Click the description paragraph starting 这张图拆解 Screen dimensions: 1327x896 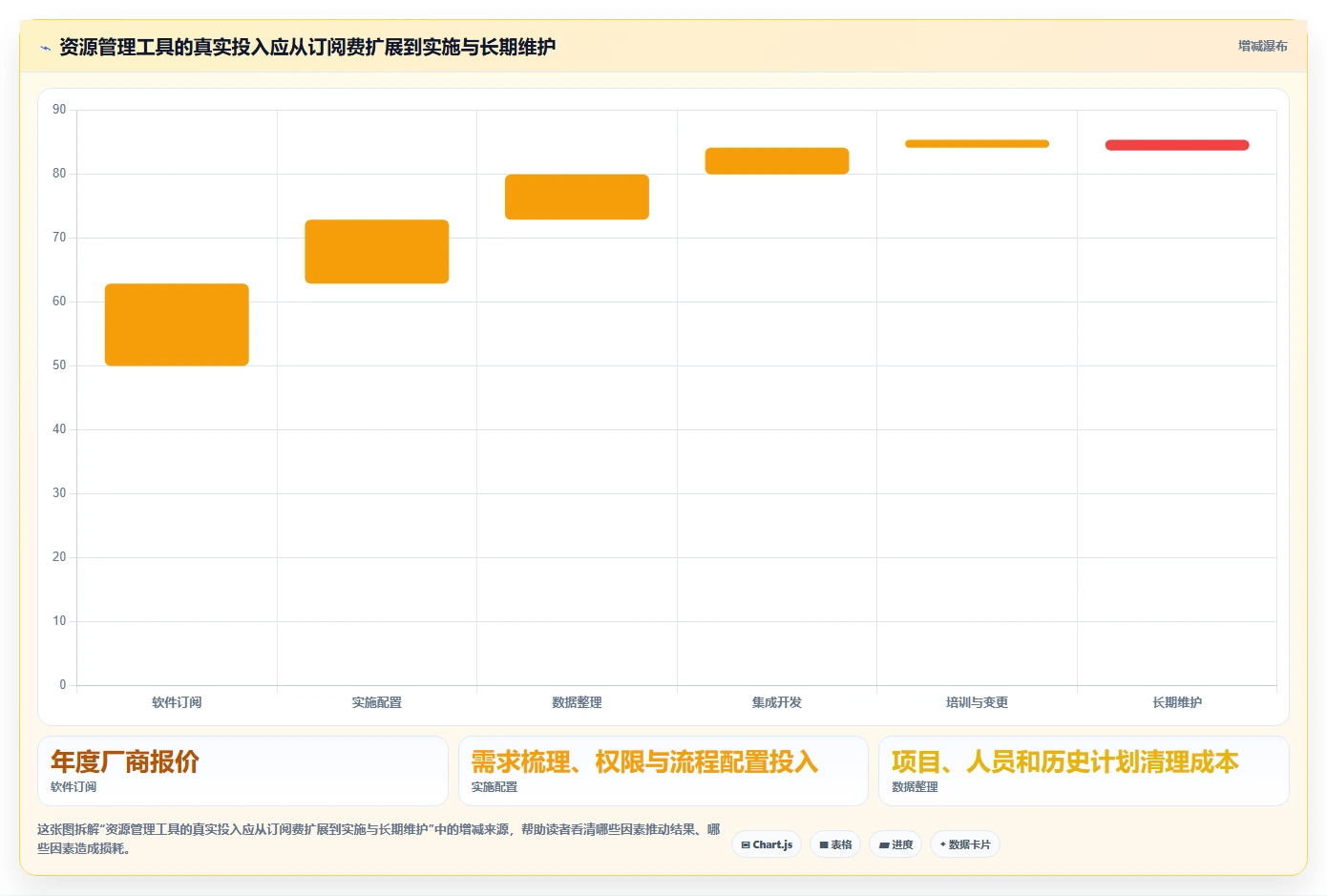click(x=379, y=839)
